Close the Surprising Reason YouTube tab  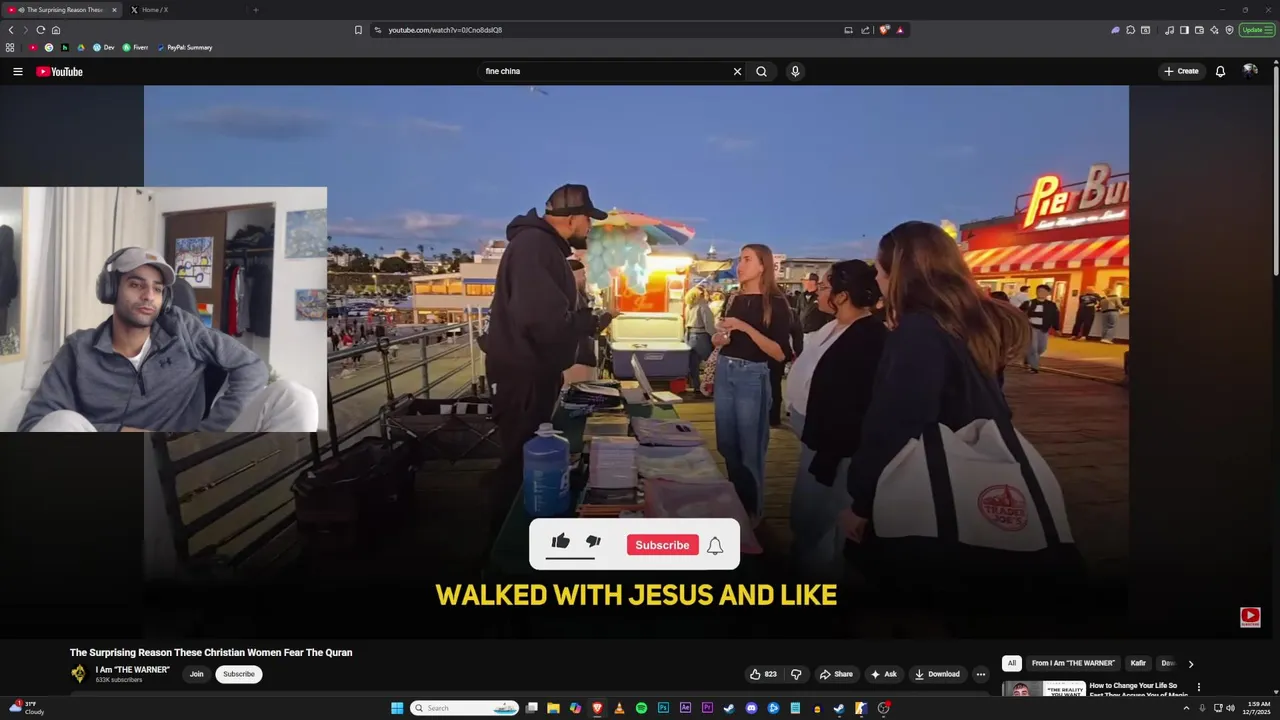[x=114, y=10]
